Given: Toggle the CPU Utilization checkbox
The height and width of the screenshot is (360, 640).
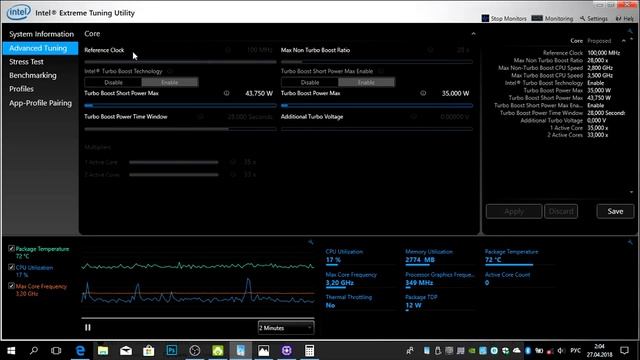Looking at the screenshot, I should coord(11,267).
